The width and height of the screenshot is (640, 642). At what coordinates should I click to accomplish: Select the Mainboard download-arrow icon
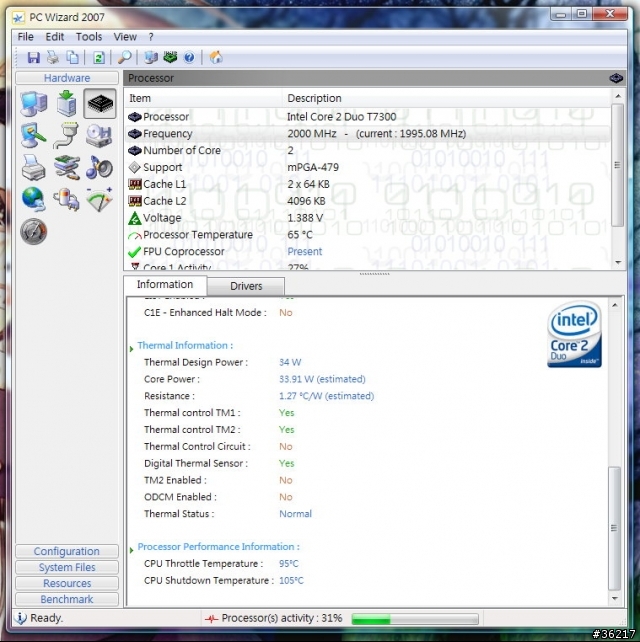coord(66,104)
